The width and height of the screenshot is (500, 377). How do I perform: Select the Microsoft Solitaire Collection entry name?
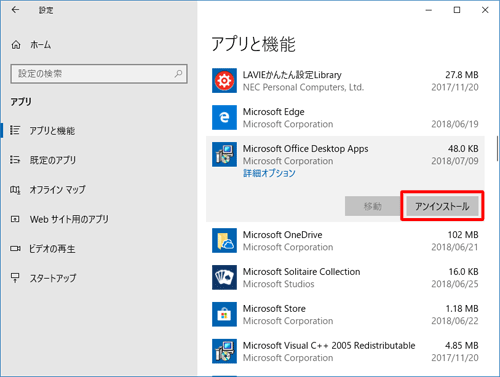tap(301, 272)
